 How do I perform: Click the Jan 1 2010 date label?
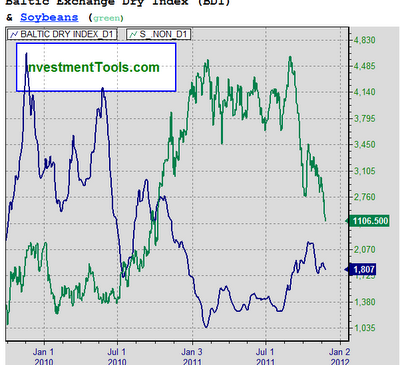coord(44,356)
